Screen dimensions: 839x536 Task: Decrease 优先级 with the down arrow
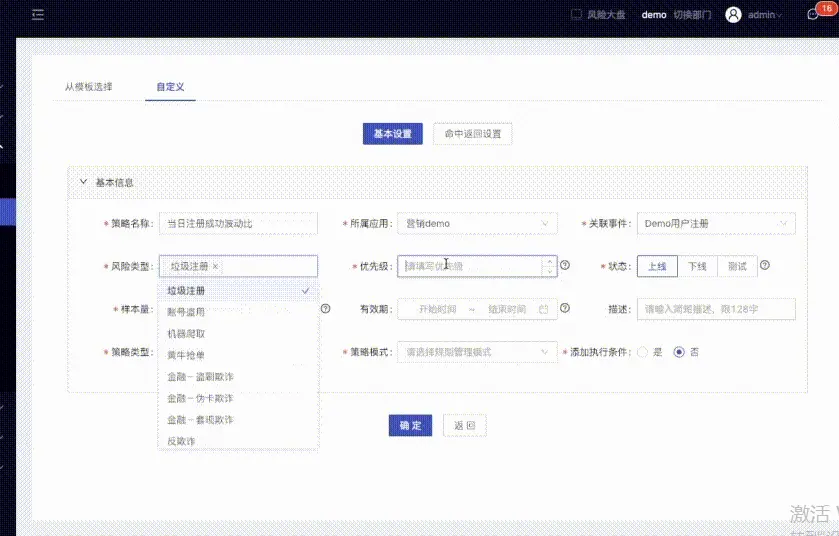[x=550, y=271]
